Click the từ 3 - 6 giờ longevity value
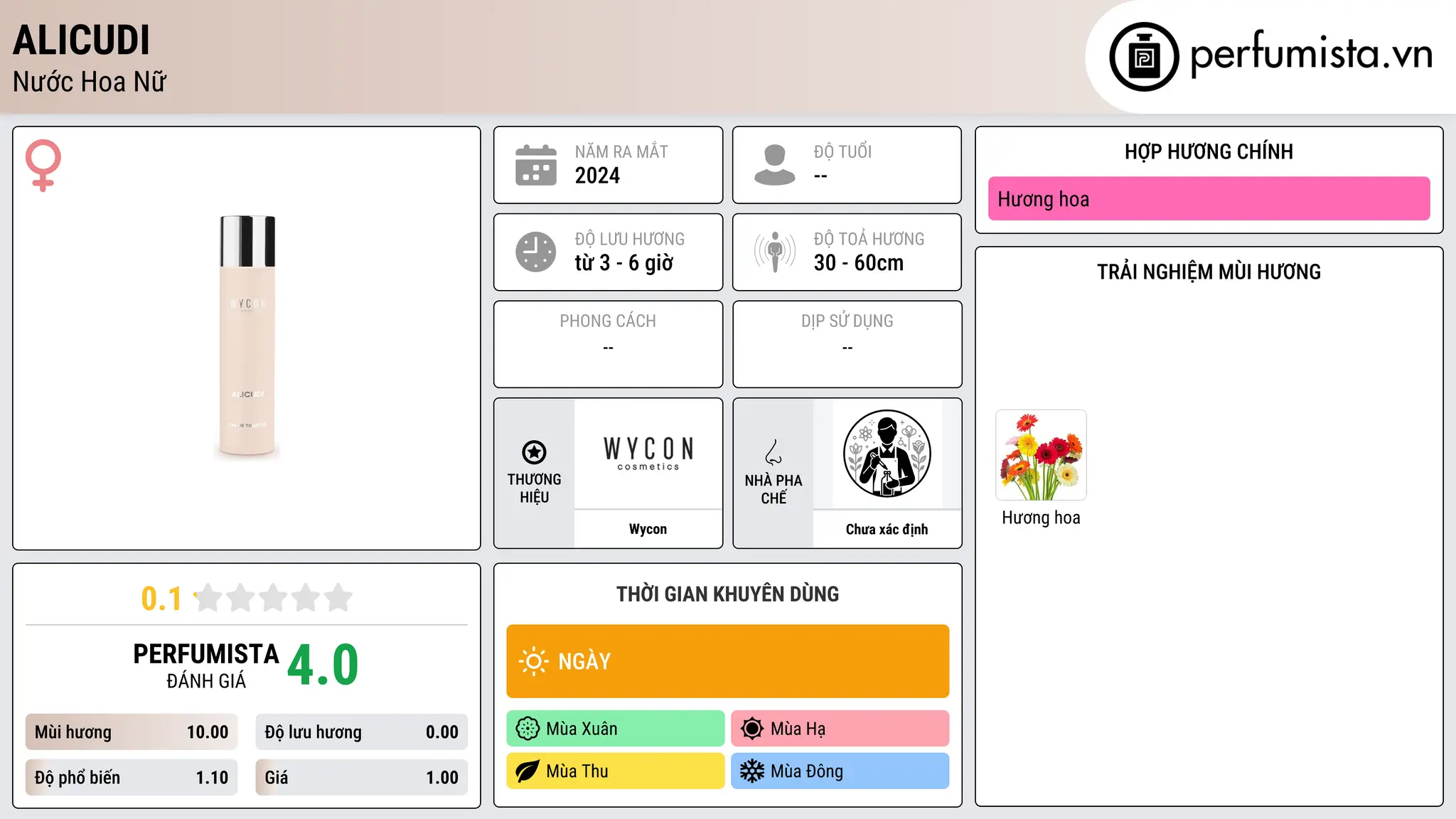 click(624, 263)
